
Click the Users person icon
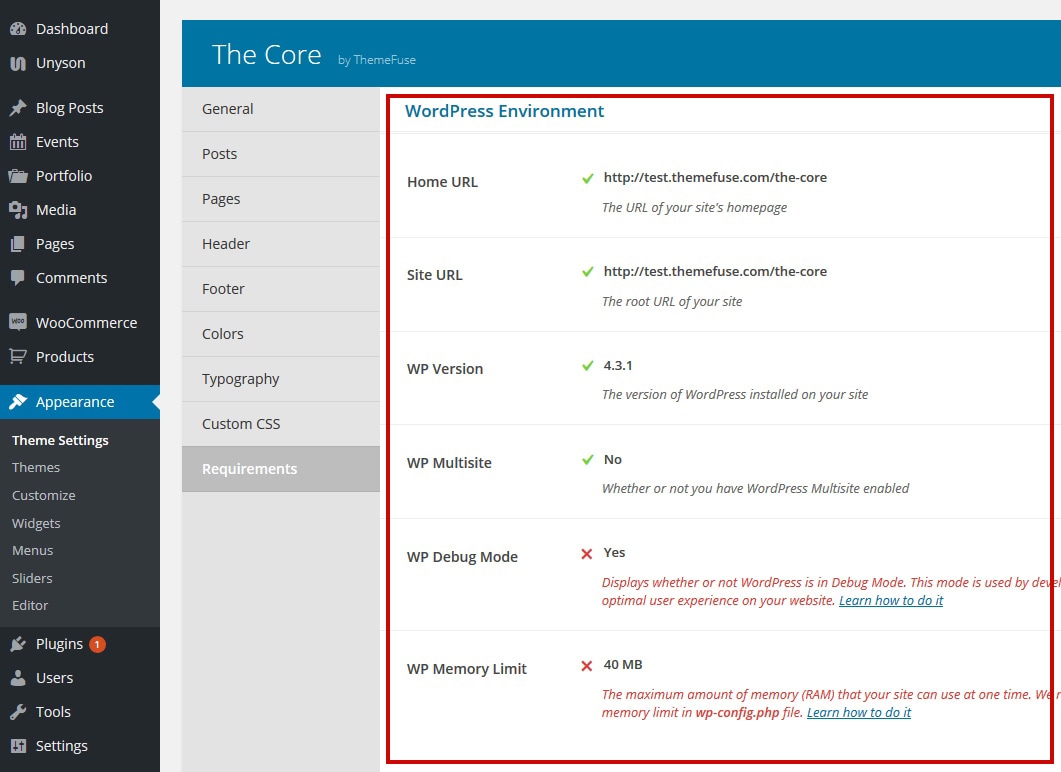[18, 678]
